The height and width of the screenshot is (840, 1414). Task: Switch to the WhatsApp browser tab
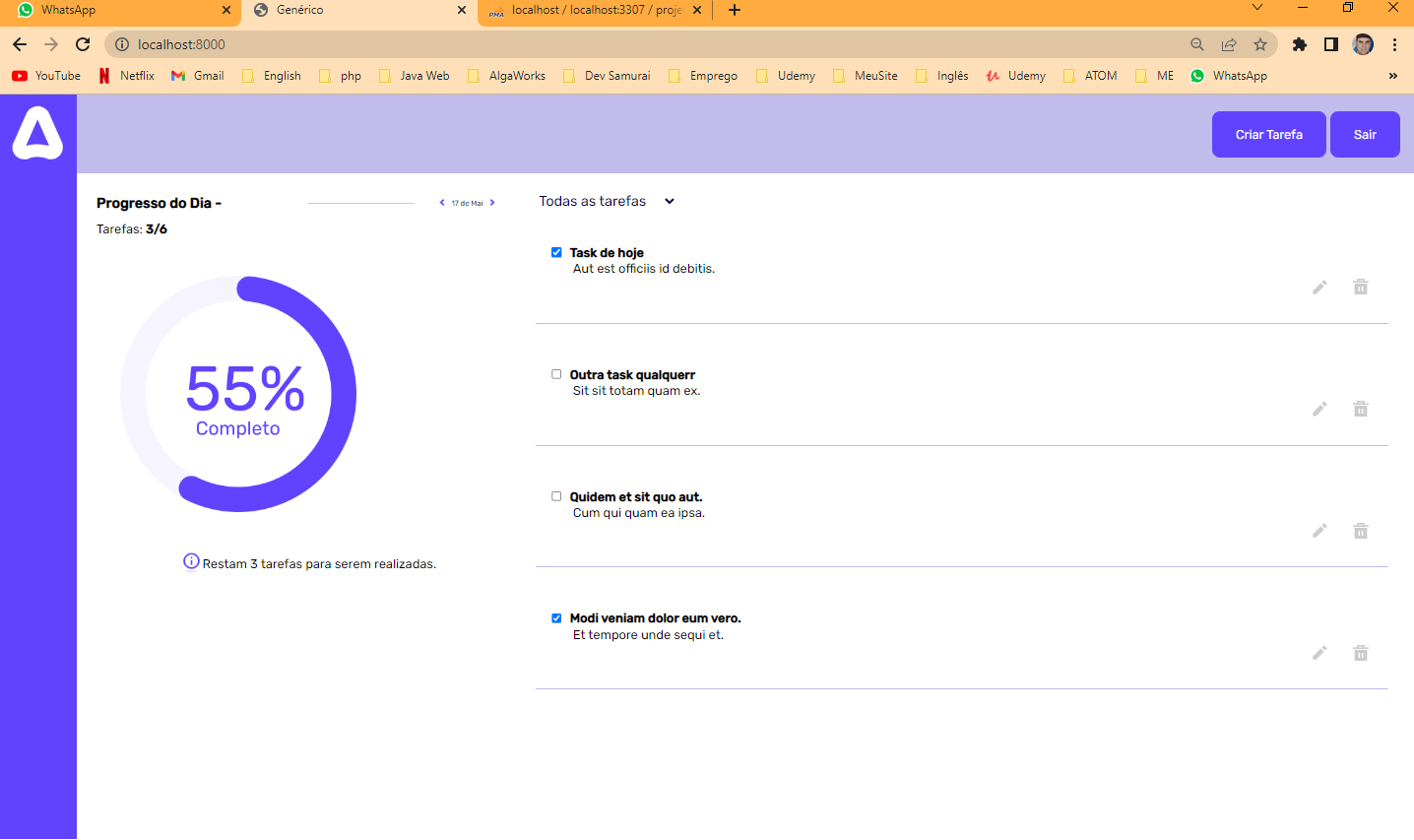(120, 10)
